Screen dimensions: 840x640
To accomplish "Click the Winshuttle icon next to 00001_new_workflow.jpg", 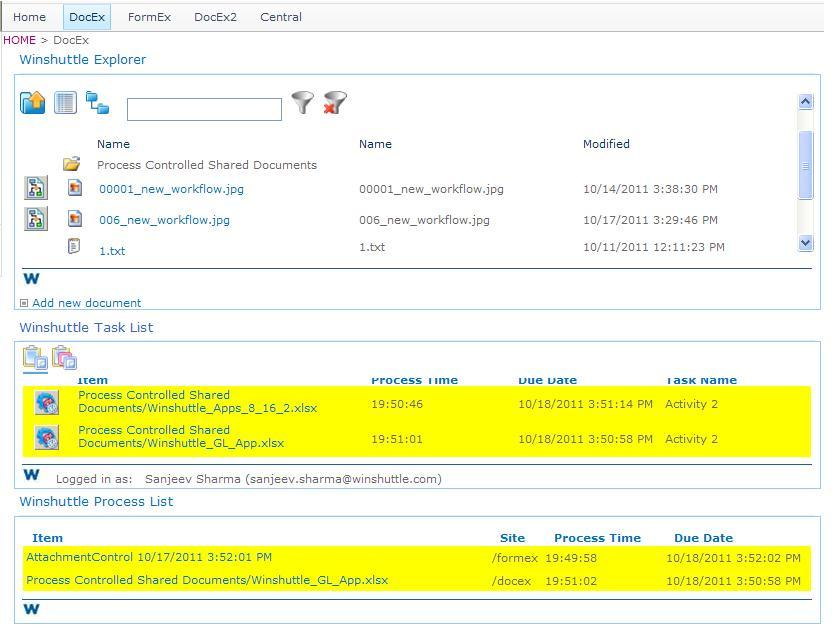I will point(35,188).
